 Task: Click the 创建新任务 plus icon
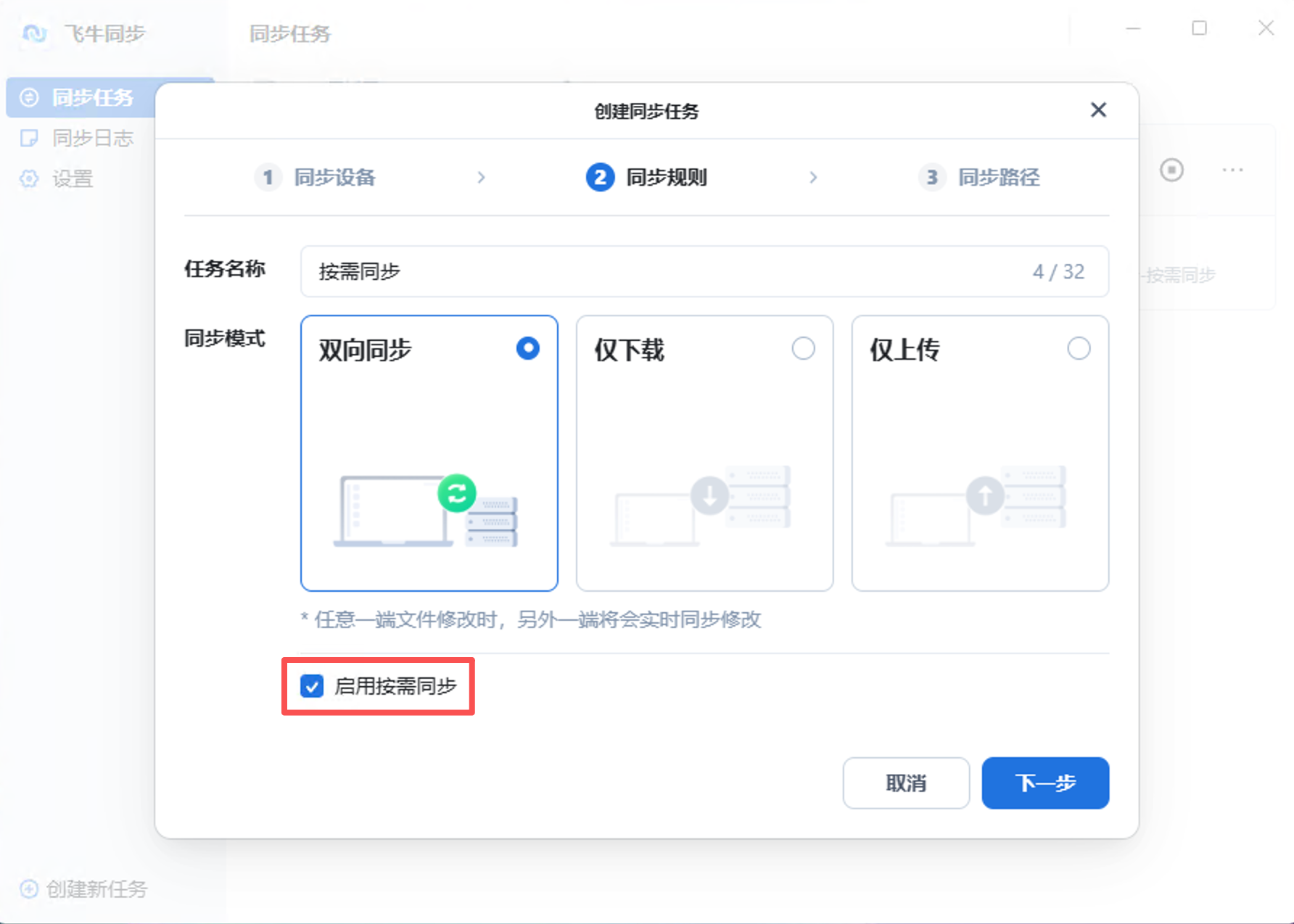[x=29, y=888]
